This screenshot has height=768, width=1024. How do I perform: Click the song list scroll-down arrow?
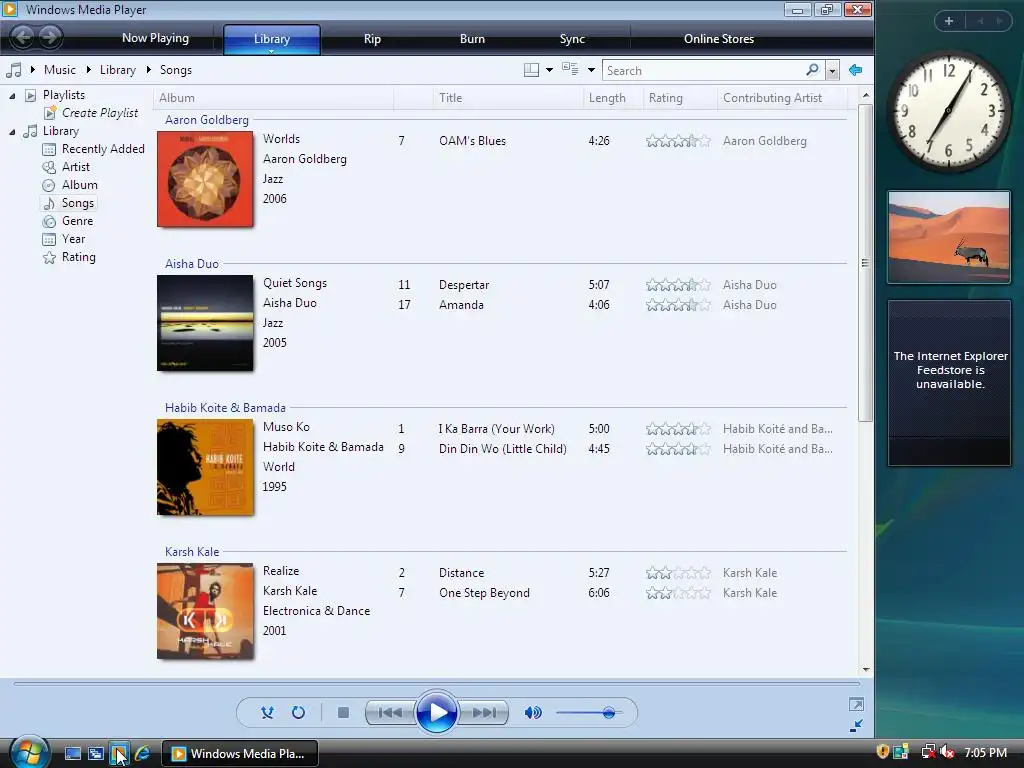866,669
